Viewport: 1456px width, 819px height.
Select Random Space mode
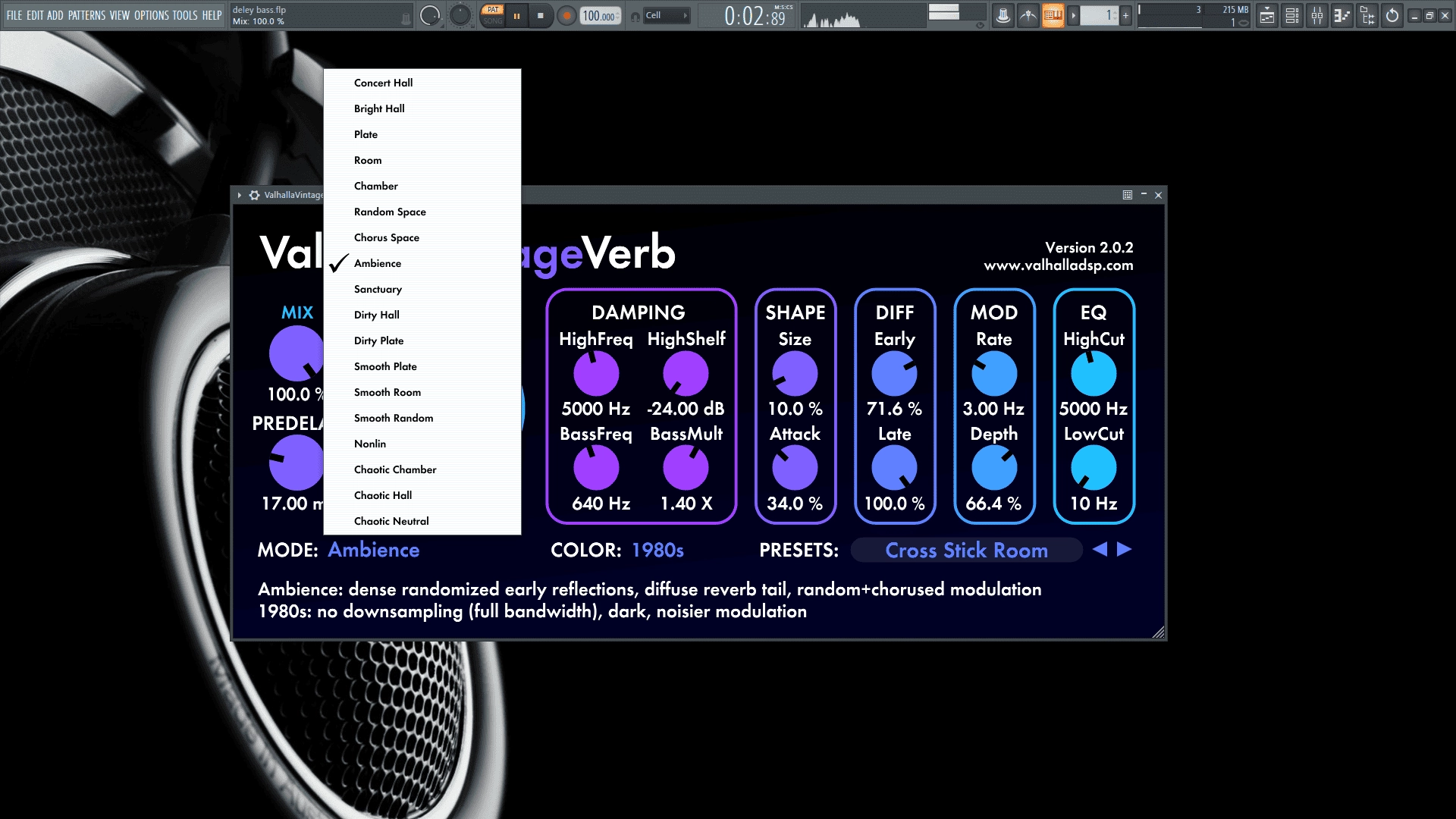point(422,212)
